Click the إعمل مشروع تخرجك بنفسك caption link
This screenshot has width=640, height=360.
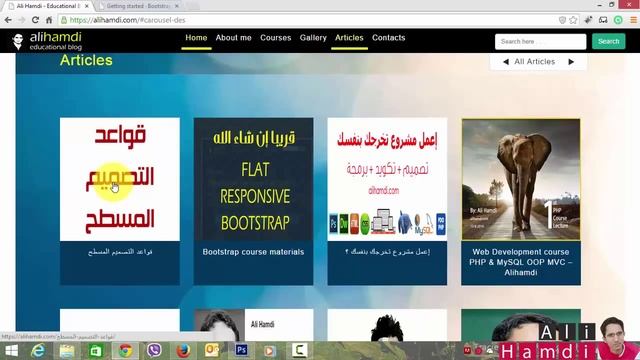(x=387, y=252)
